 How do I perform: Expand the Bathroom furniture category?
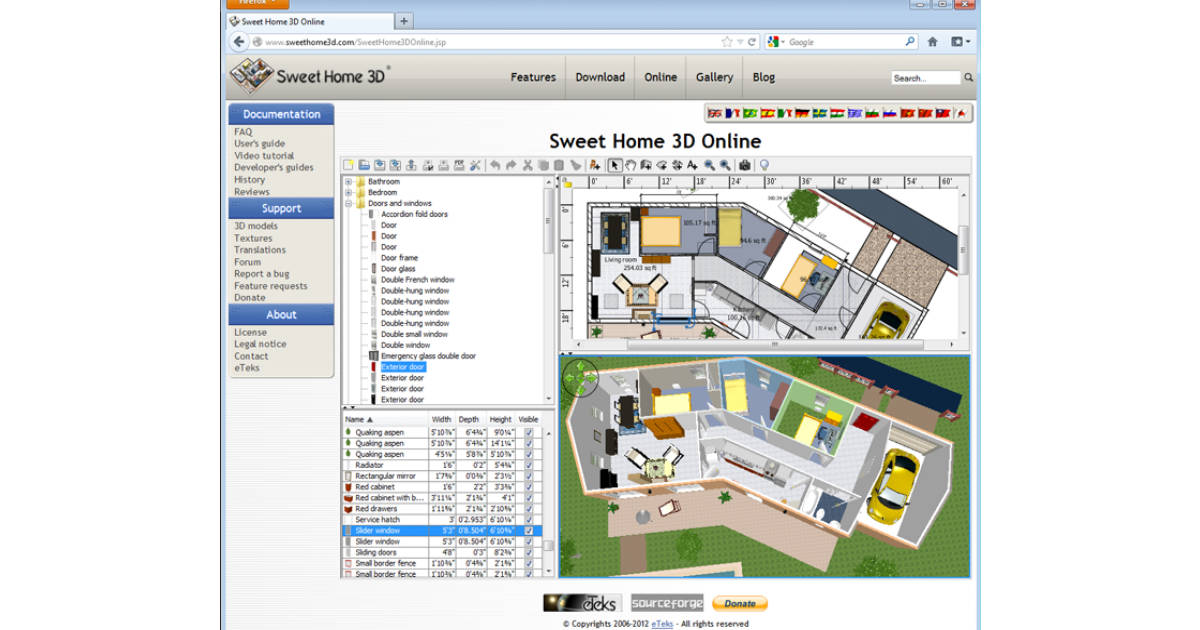pyautogui.click(x=348, y=181)
